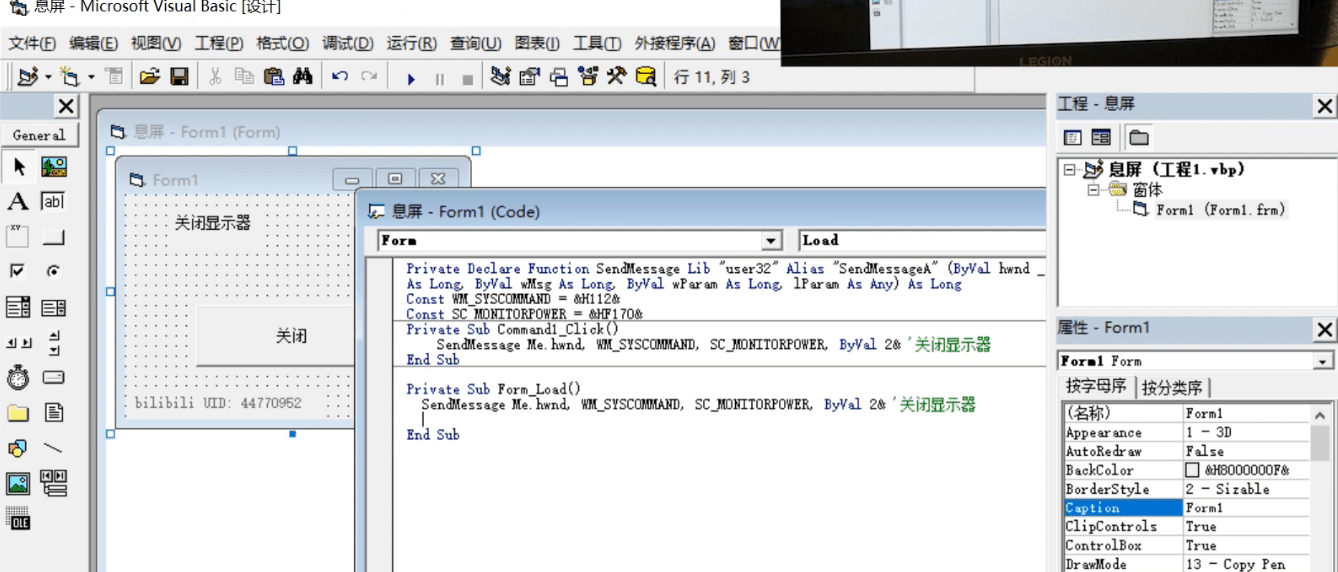Save the project with the floppy icon

pos(179,77)
